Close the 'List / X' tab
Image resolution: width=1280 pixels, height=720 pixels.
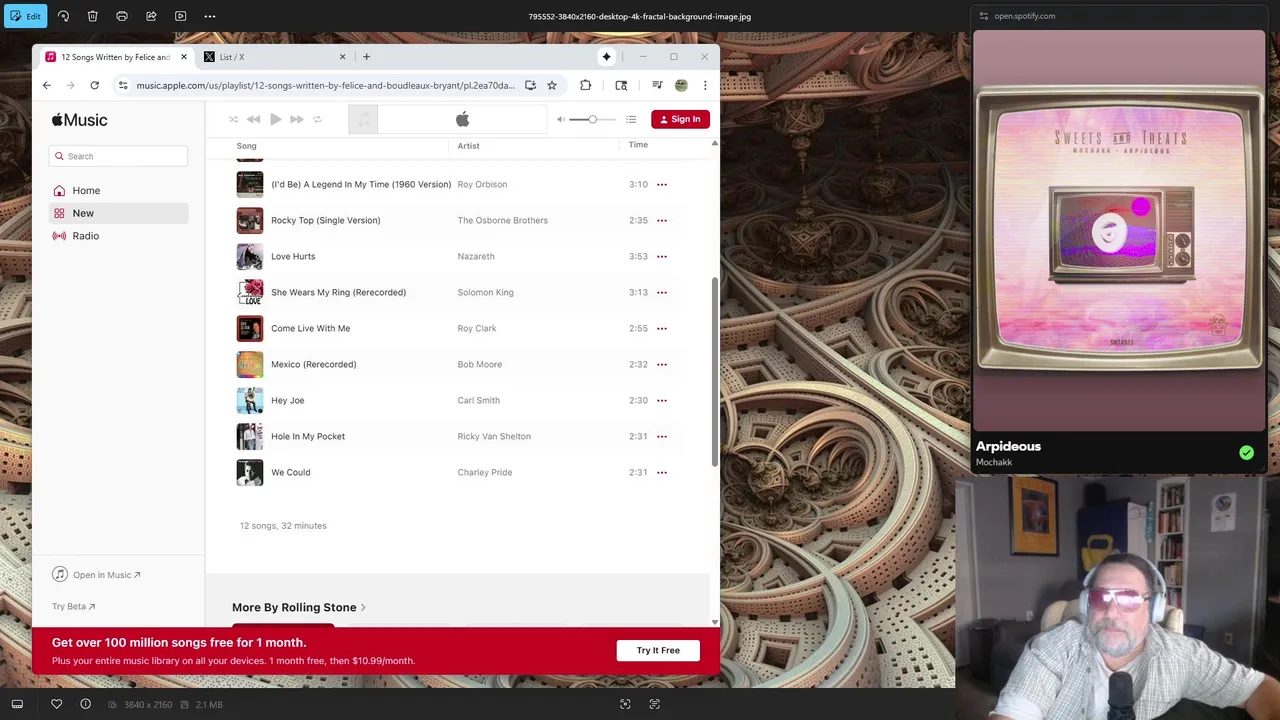(342, 57)
